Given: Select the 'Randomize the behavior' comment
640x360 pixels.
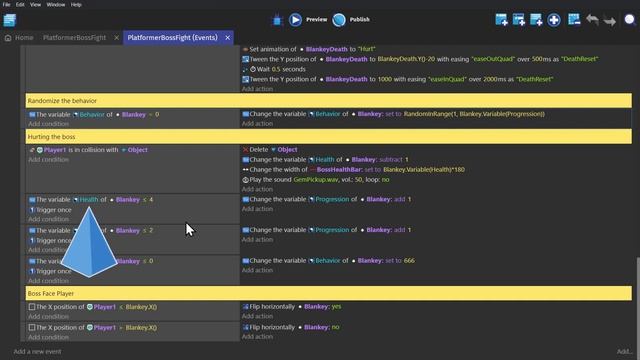Looking at the screenshot, I should [x=329, y=100].
